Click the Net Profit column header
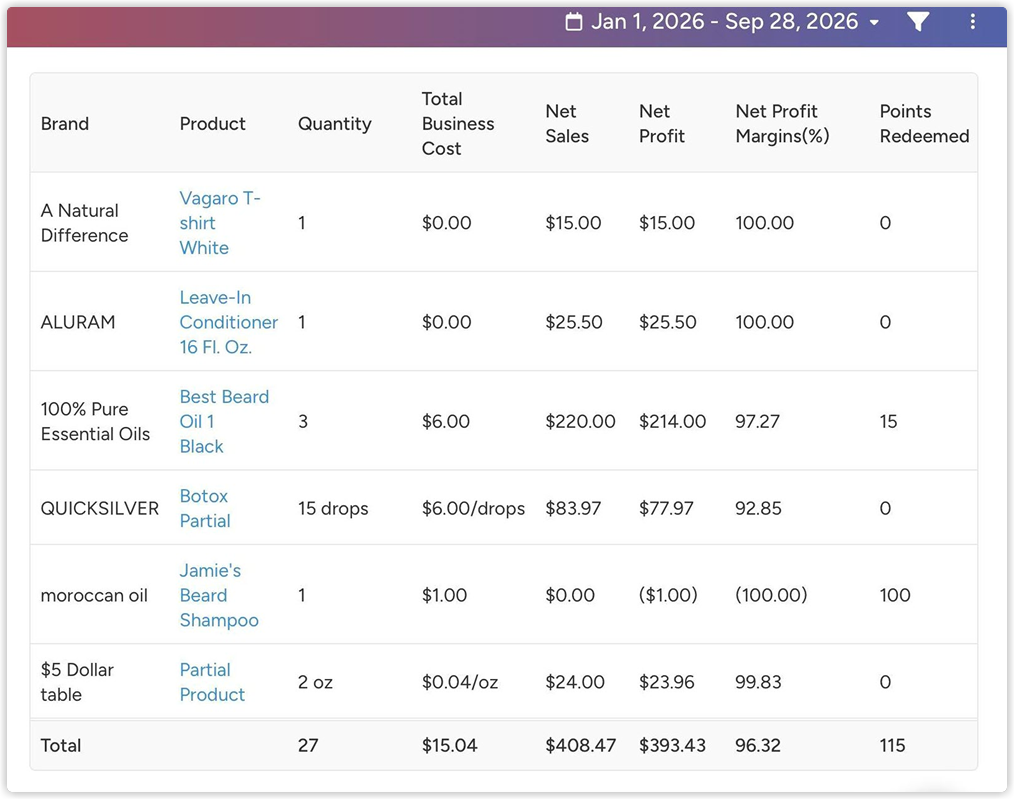1015x800 pixels. 662,124
